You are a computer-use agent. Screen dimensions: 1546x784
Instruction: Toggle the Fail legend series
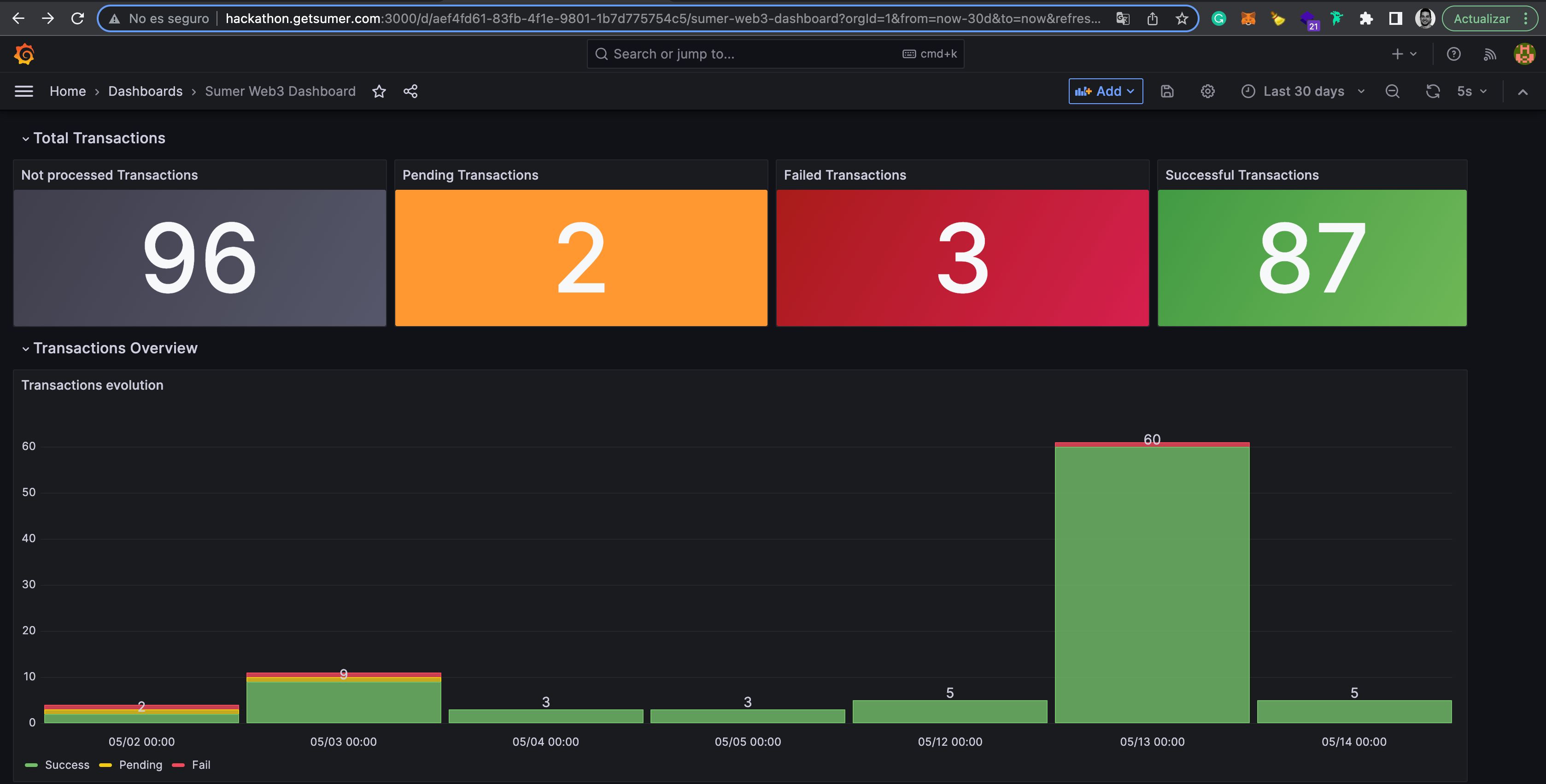pos(201,765)
